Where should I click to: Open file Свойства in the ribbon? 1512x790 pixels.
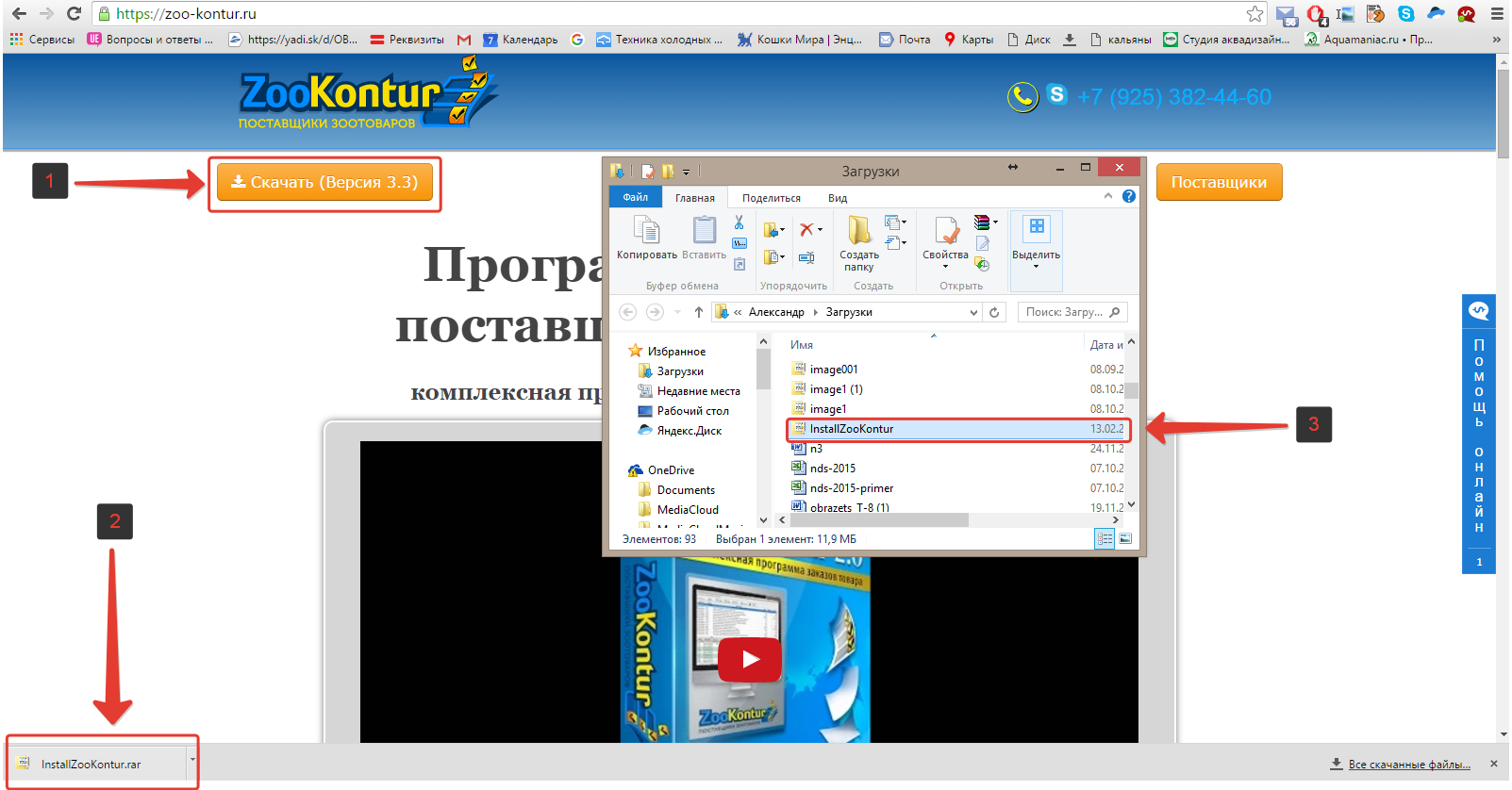click(x=945, y=241)
